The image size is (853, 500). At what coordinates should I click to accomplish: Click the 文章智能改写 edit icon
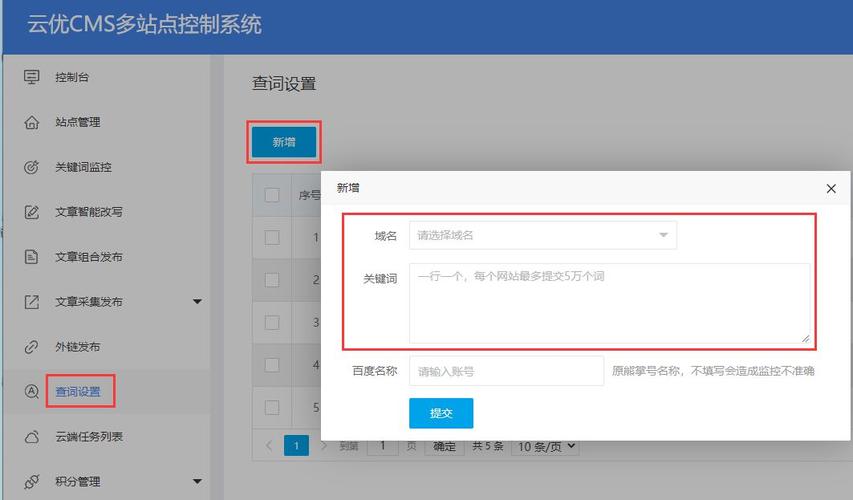tap(32, 212)
